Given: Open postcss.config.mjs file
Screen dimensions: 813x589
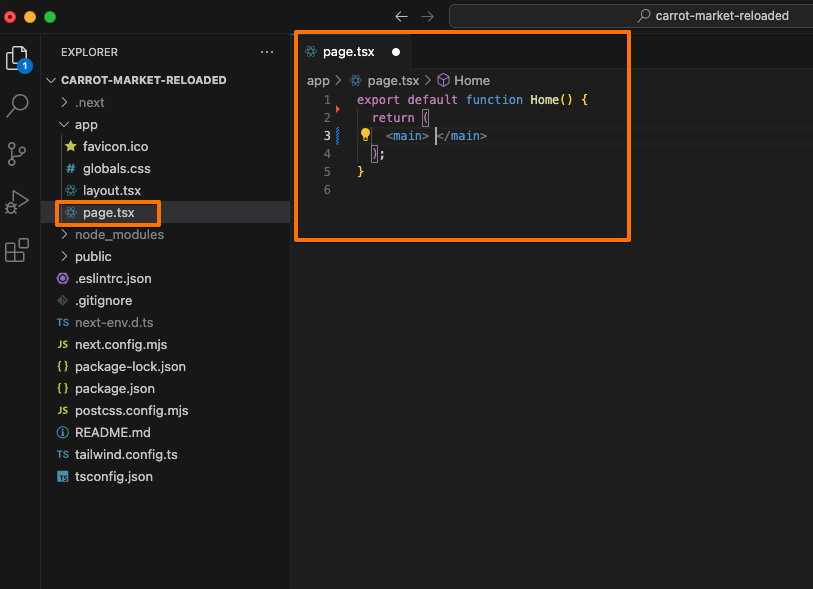Looking at the screenshot, I should (x=132, y=411).
